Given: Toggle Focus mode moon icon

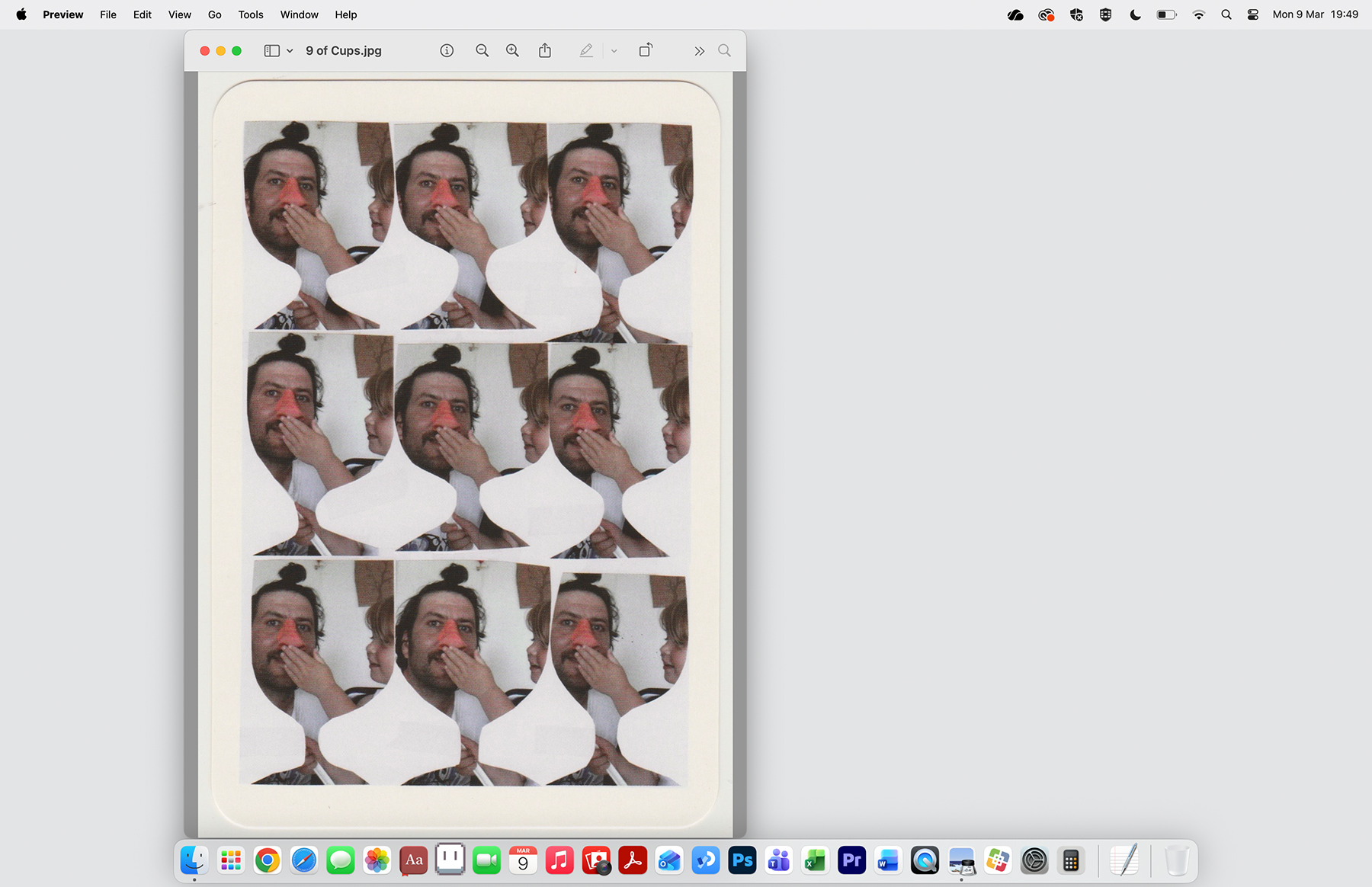Looking at the screenshot, I should [1135, 14].
